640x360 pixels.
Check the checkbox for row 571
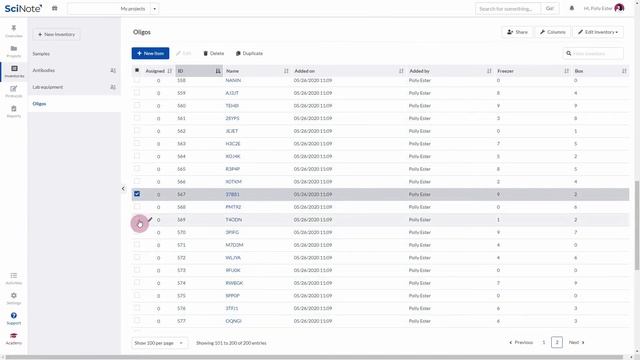137,244
